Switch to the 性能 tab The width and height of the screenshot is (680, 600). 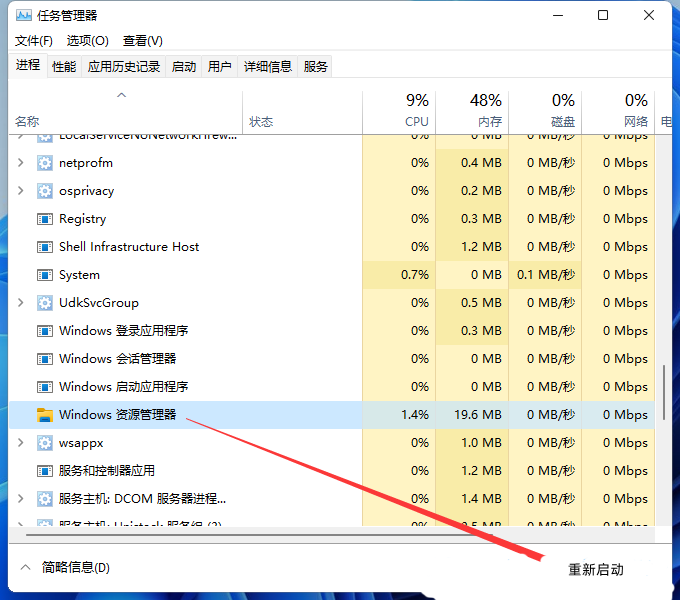(x=64, y=67)
